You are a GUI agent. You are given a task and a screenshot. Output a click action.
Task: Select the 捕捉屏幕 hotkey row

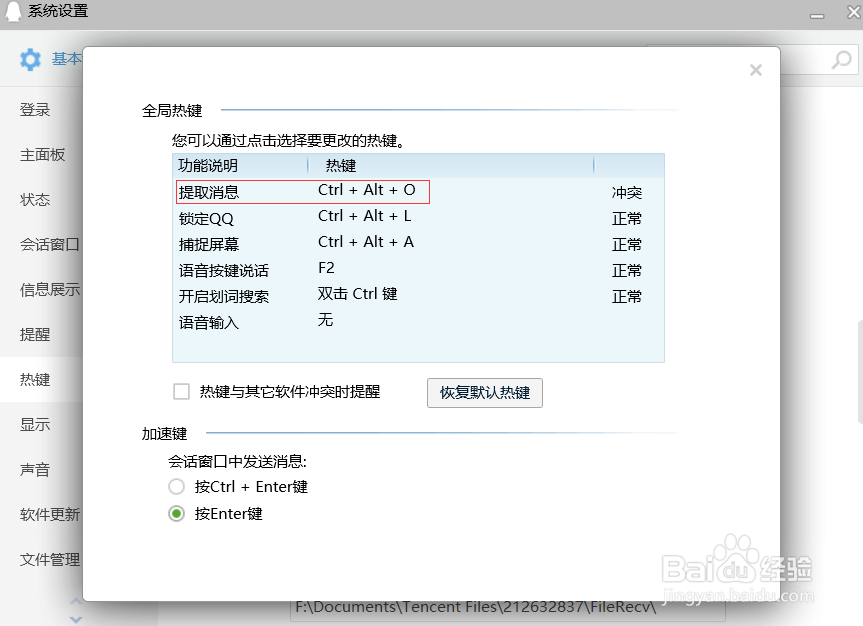point(418,244)
